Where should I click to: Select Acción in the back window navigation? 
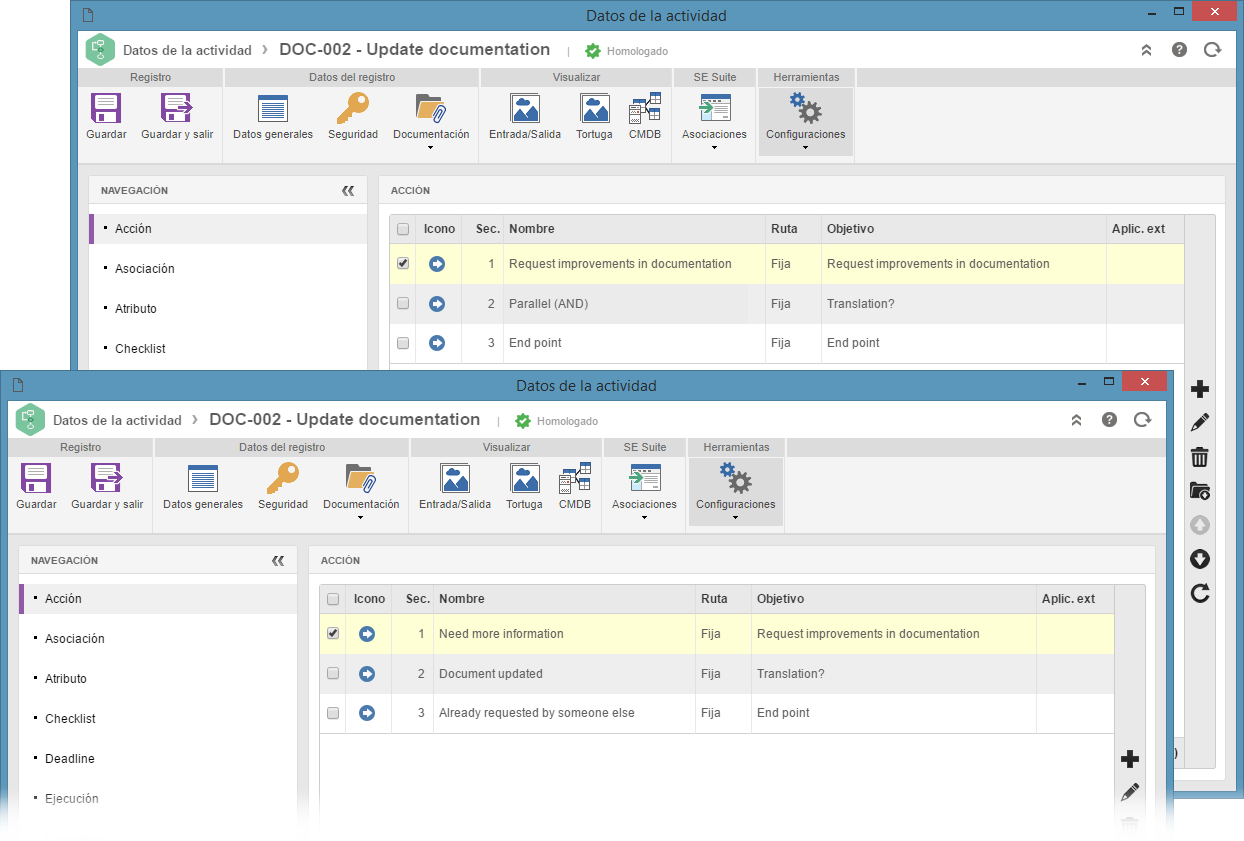click(x=228, y=229)
